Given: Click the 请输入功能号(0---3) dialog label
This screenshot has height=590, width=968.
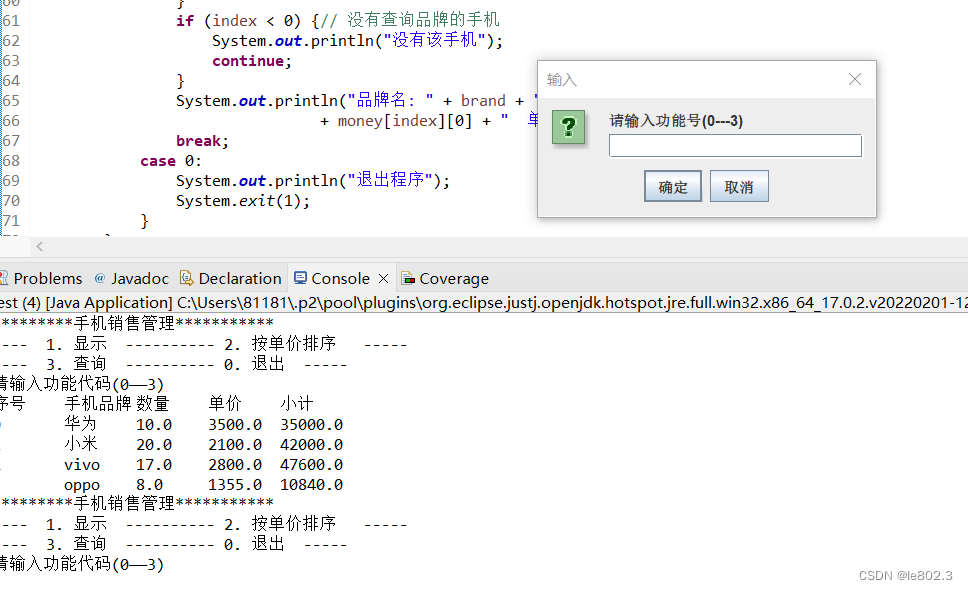Looking at the screenshot, I should pos(676,120).
